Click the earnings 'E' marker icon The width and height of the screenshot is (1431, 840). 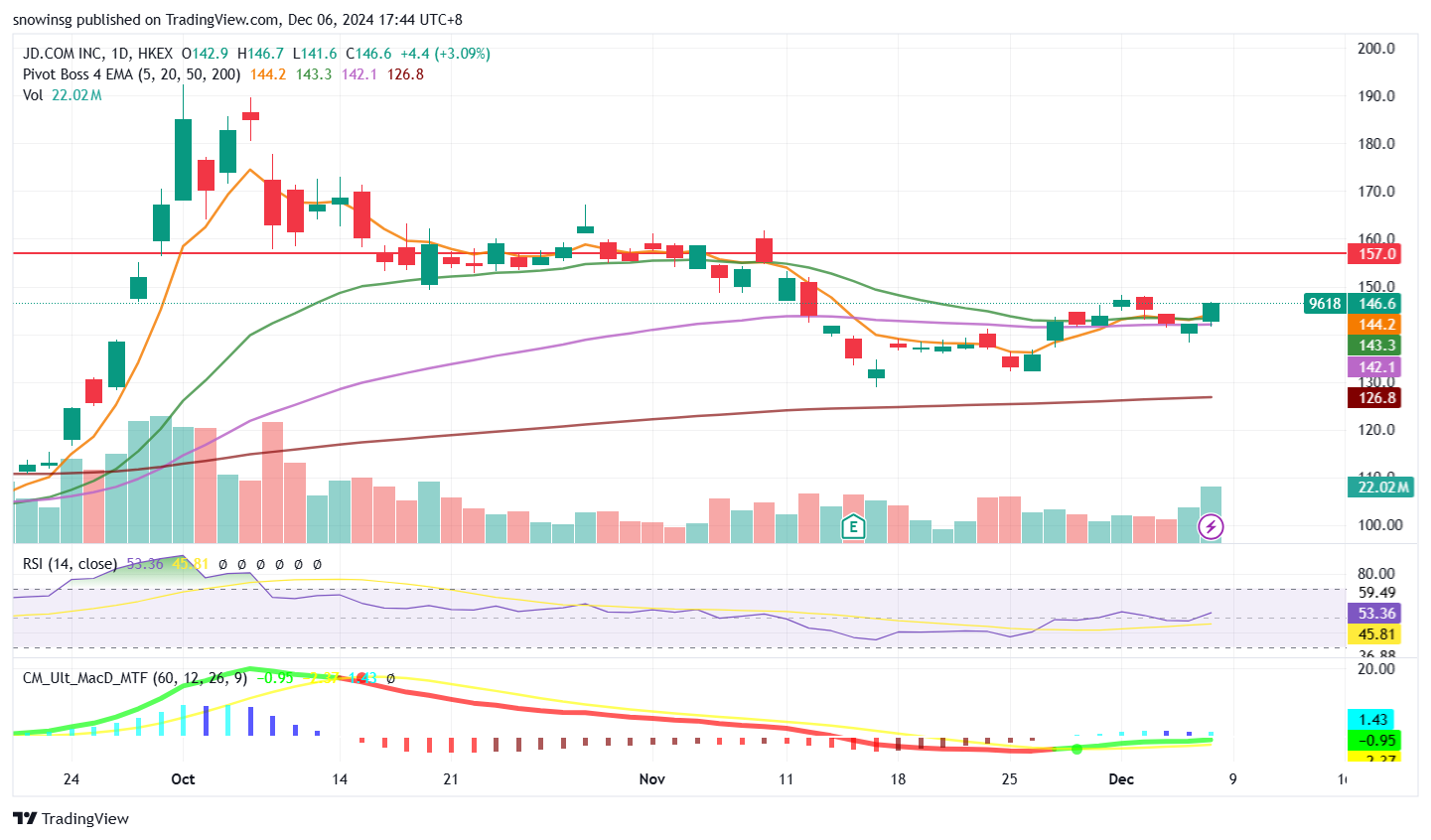(x=853, y=526)
